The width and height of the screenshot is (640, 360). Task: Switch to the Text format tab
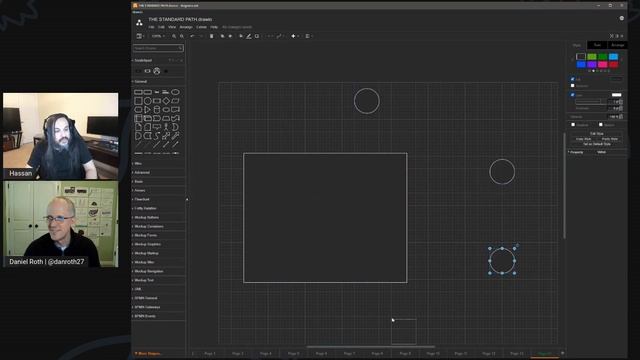coord(597,45)
